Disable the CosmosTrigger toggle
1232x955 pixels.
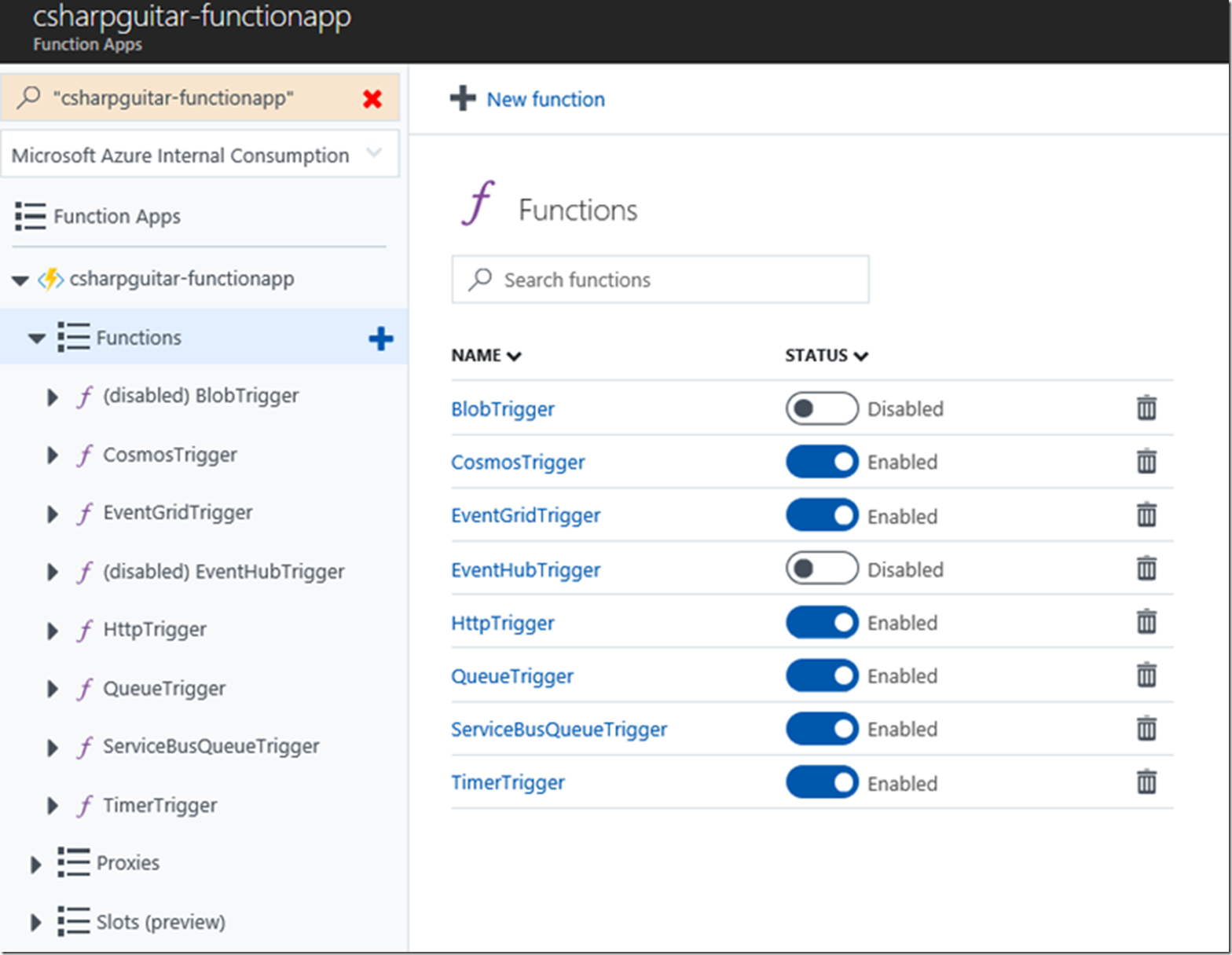[x=822, y=462]
